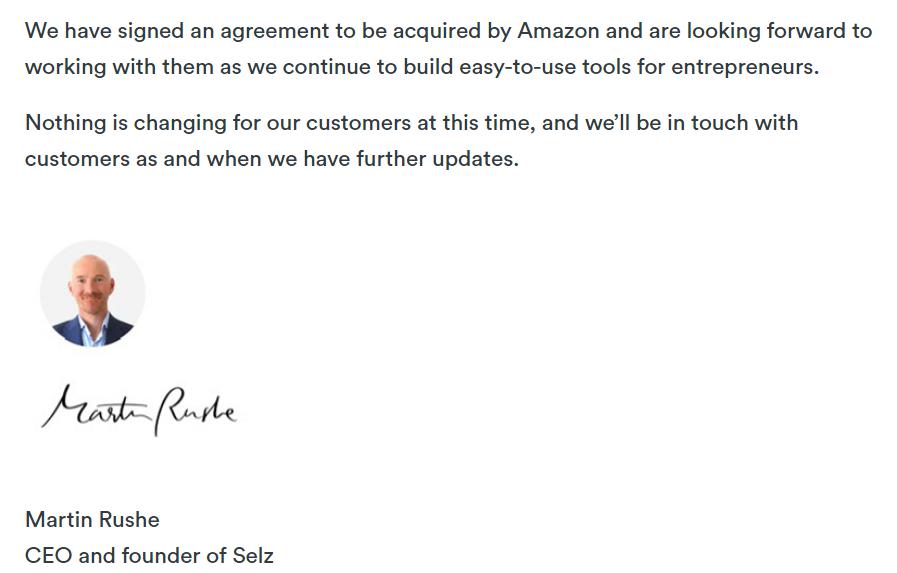Click the word 'entrepreneurs' in the announcement
Screen dimensions: 897x573
click(745, 67)
